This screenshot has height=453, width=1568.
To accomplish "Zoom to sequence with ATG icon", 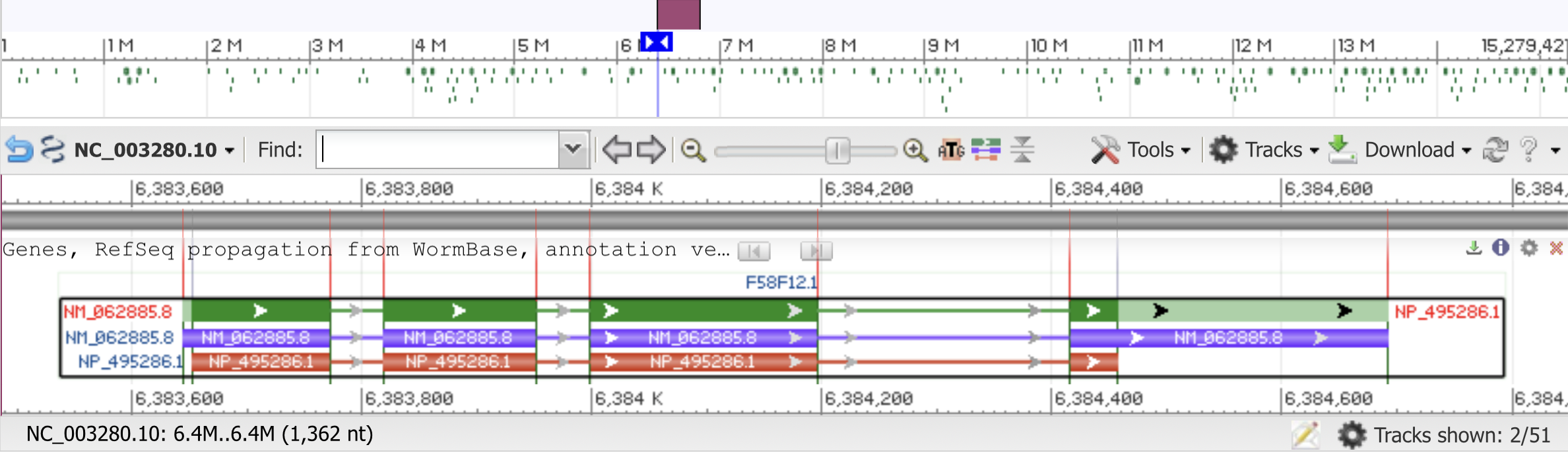I will coord(951,150).
